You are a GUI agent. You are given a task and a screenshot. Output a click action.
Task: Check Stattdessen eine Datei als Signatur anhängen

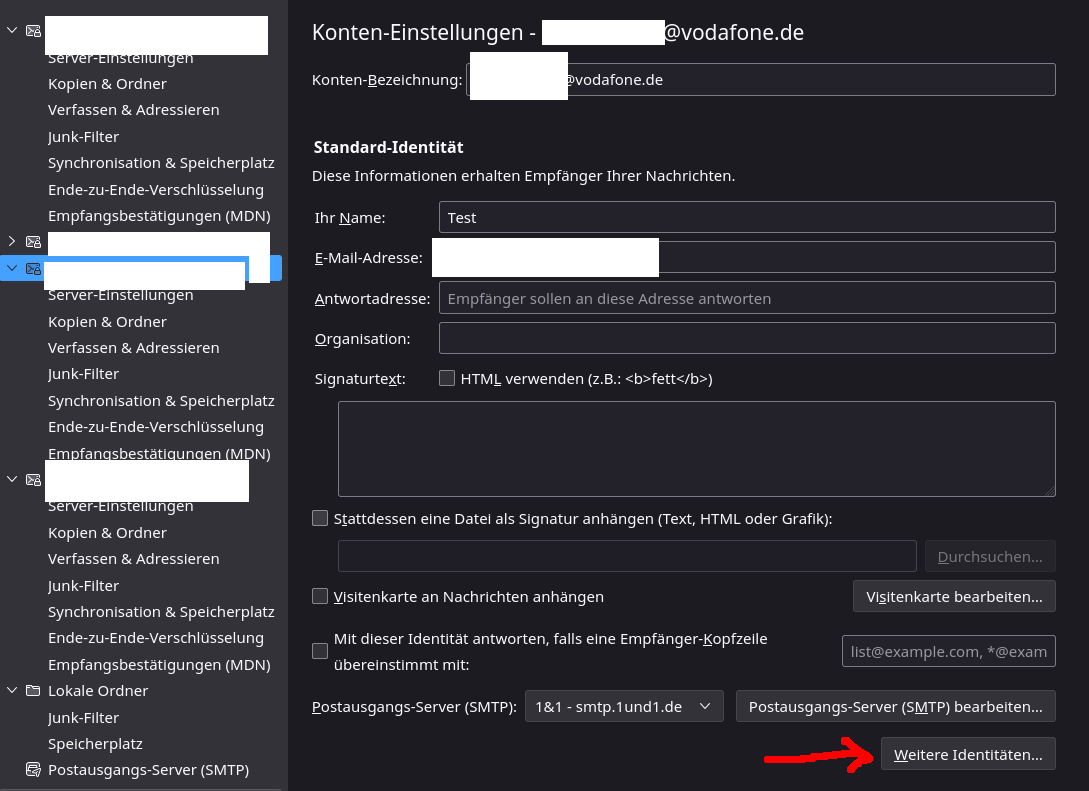point(320,518)
